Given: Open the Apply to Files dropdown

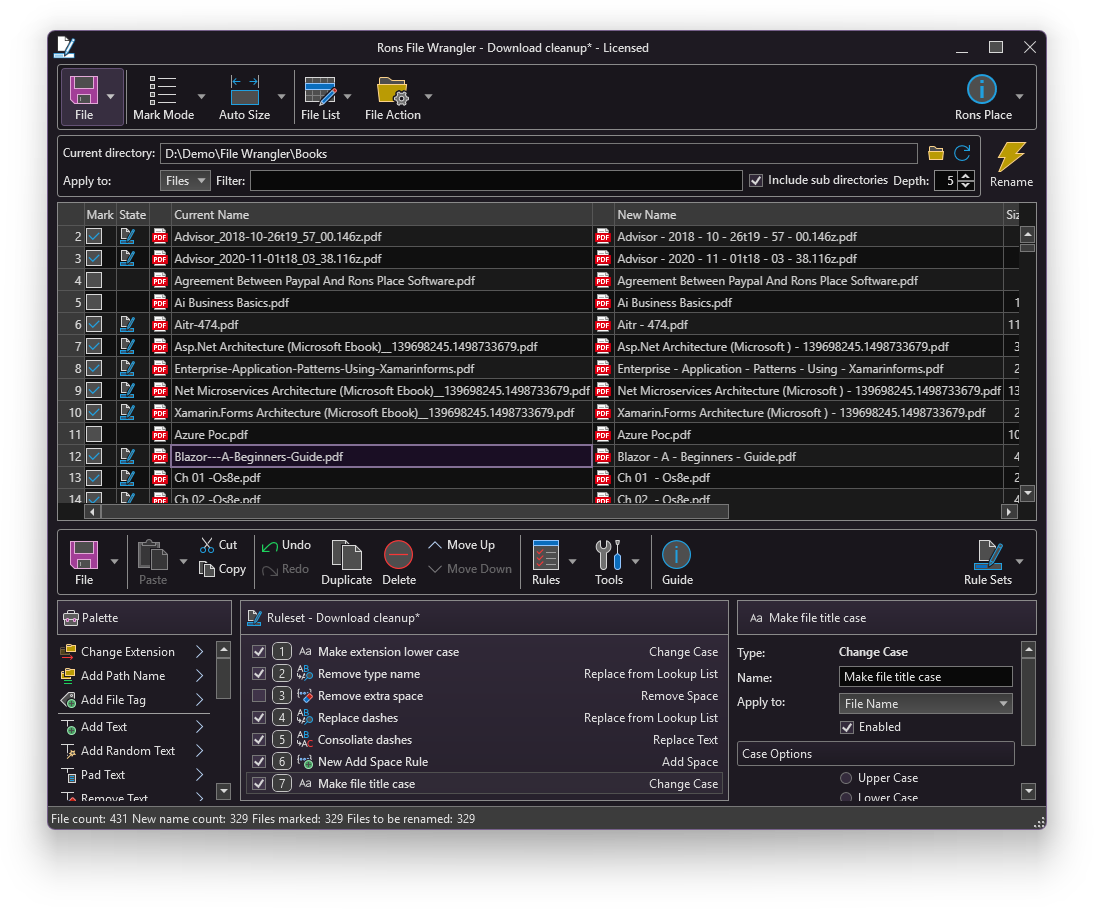Looking at the screenshot, I should coord(185,181).
